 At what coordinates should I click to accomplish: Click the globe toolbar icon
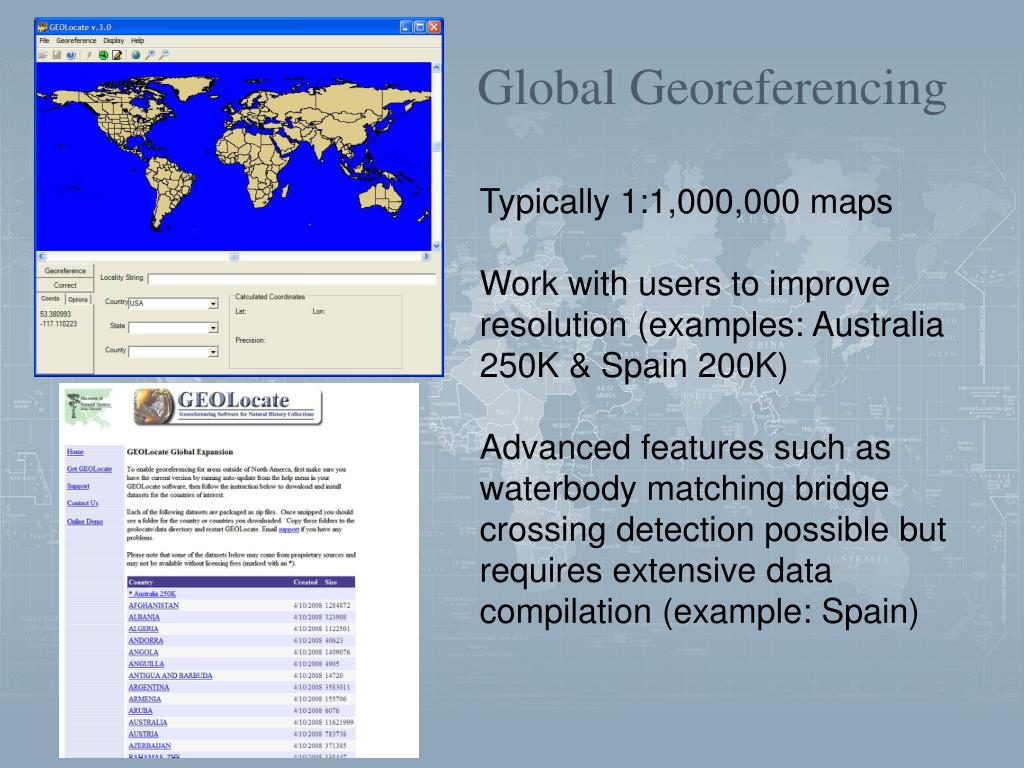136,56
